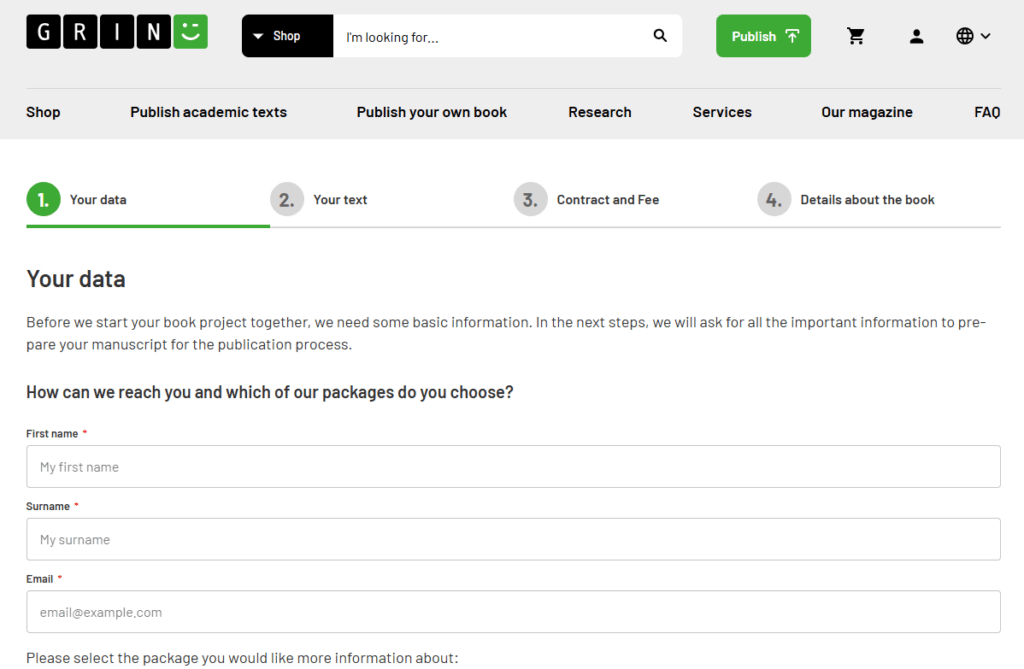Go to the Research menu item
This screenshot has width=1024, height=669.
coord(599,112)
